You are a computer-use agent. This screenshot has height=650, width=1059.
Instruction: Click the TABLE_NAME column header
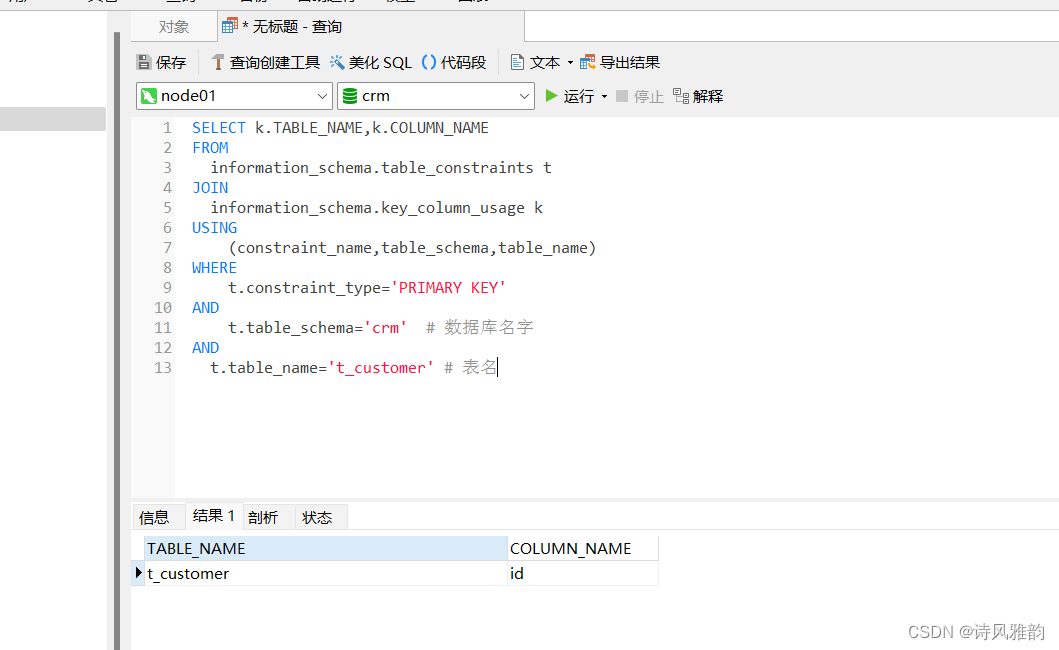(x=326, y=549)
